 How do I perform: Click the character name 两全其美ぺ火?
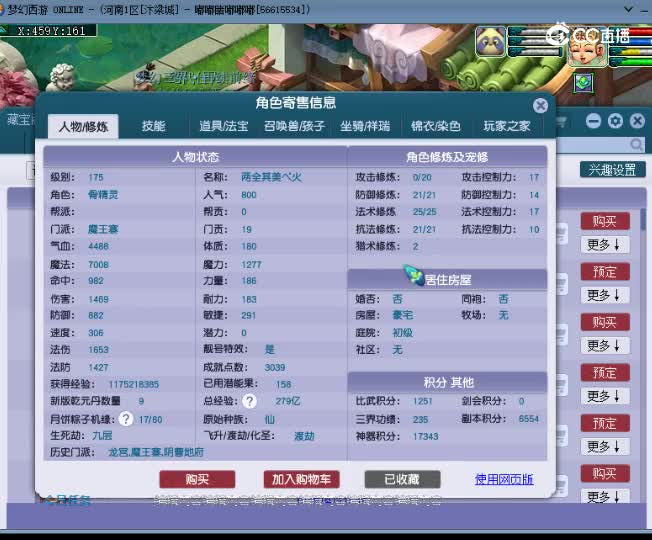(x=271, y=177)
